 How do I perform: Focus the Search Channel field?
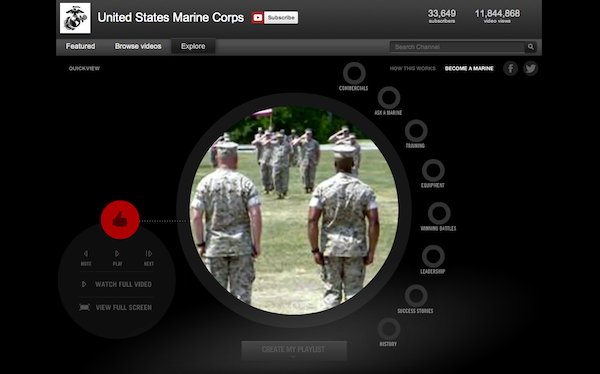(x=458, y=47)
